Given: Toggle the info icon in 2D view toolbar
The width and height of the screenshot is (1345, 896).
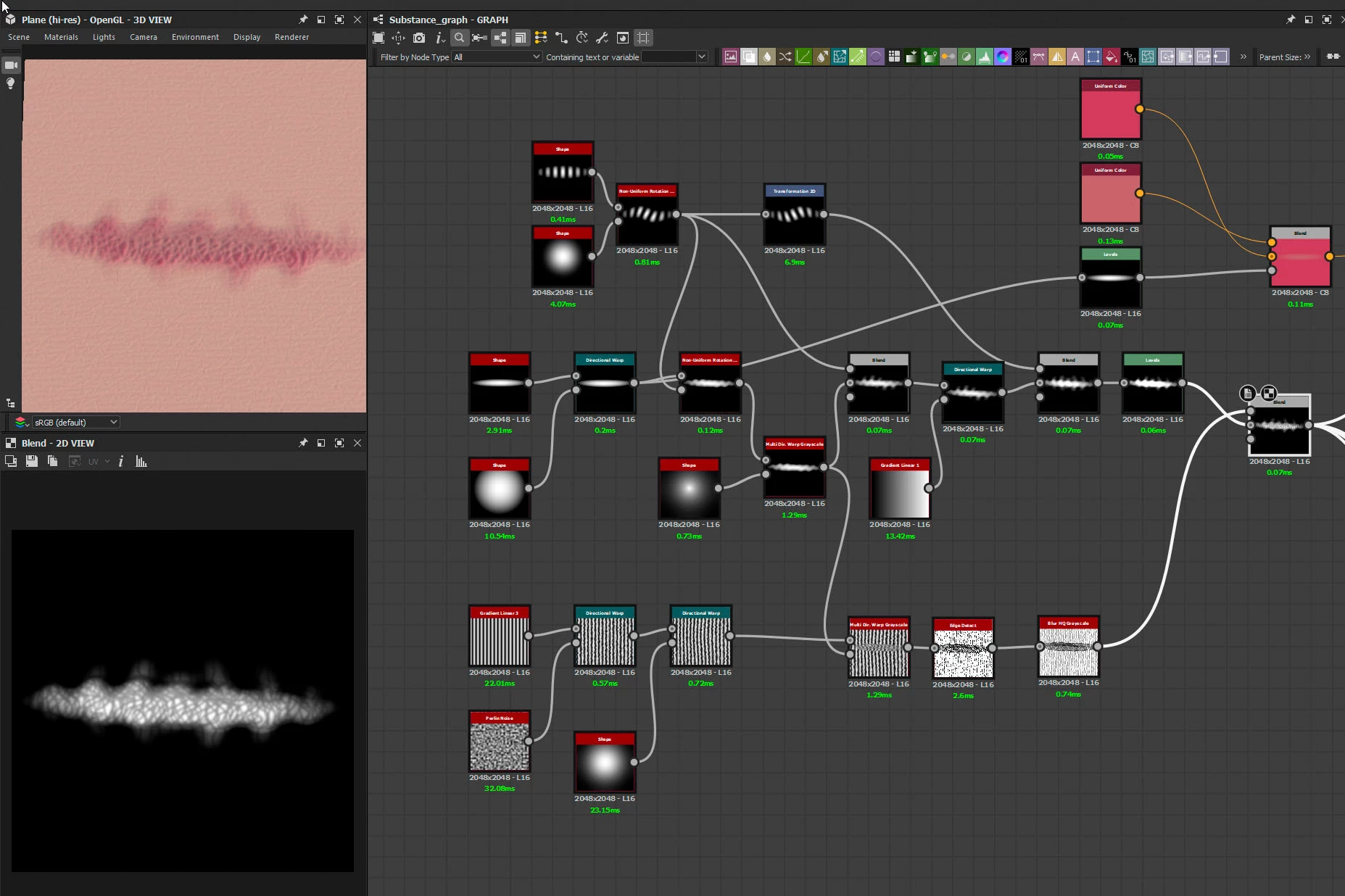Looking at the screenshot, I should [121, 461].
